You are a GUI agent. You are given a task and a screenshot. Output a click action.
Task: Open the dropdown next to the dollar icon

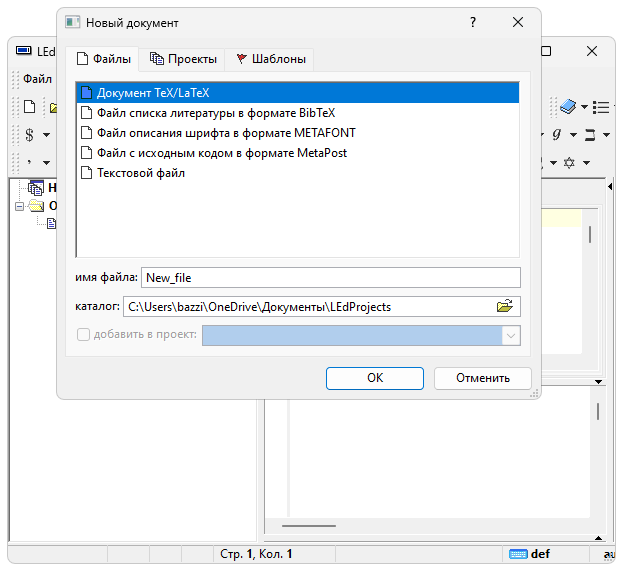pyautogui.click(x=46, y=135)
